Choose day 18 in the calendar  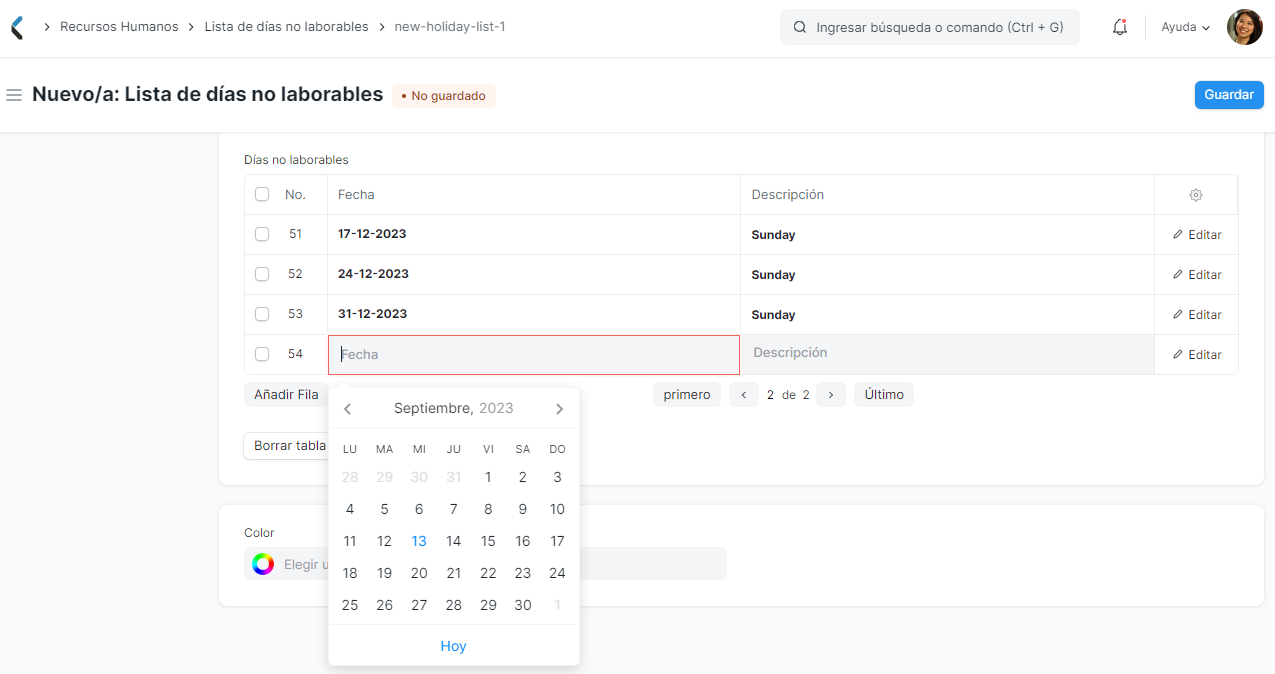click(x=350, y=573)
